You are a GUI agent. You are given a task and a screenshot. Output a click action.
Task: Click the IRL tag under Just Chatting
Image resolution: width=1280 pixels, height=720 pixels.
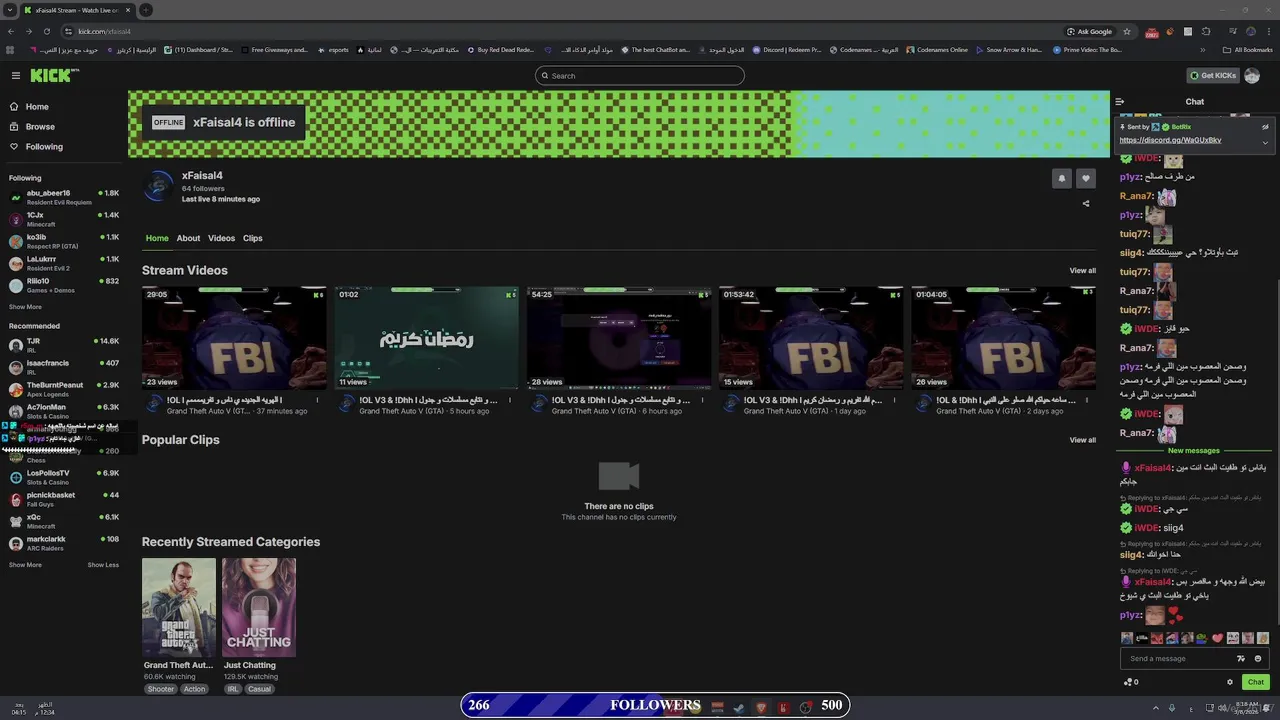233,689
